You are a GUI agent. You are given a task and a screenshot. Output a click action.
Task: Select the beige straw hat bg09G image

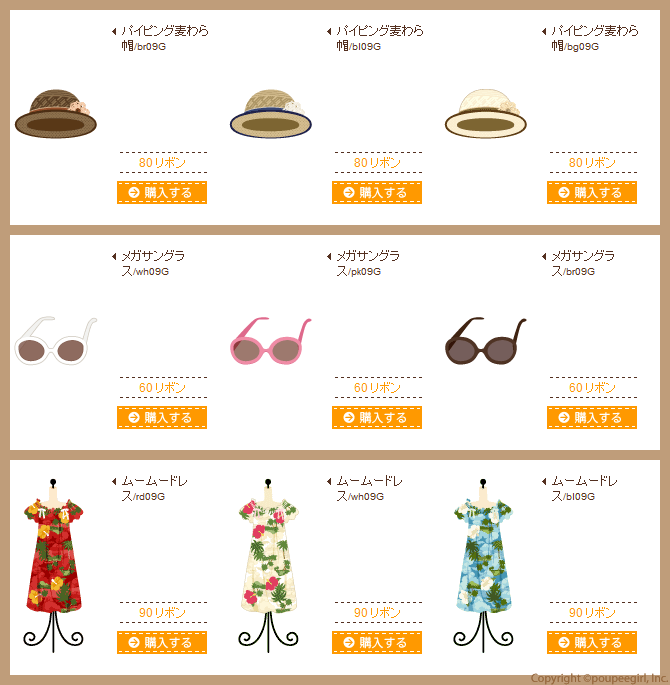point(486,114)
